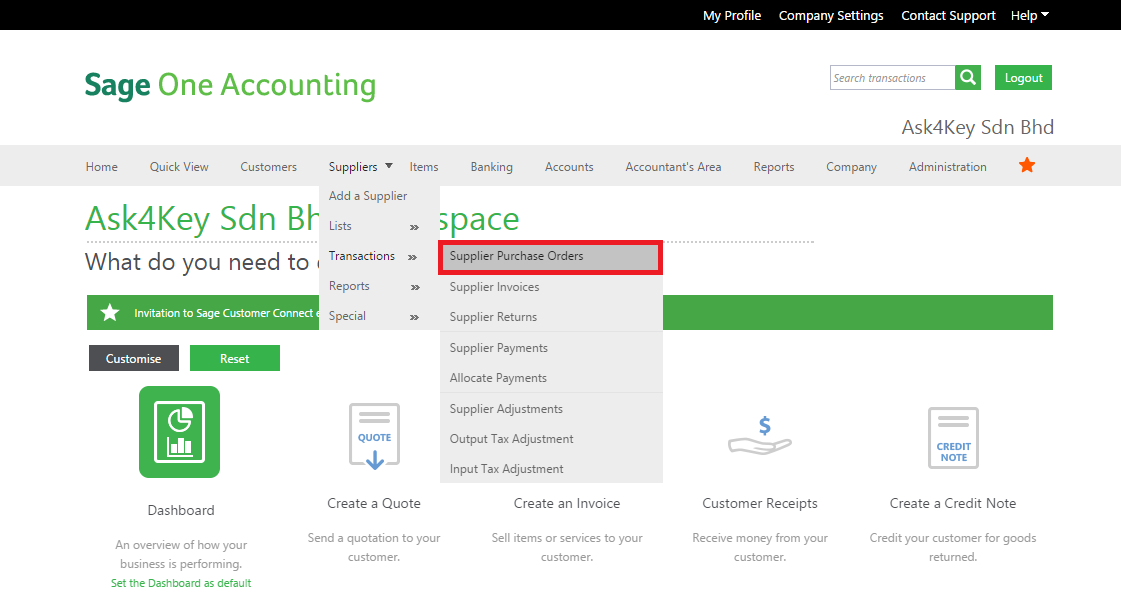Click the Search transactions field
The width and height of the screenshot is (1121, 615).
pos(892,78)
